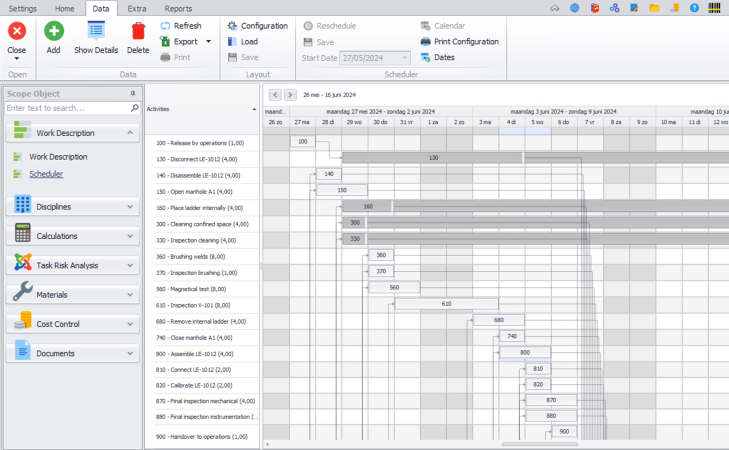Select task bar 610 in Gantt chart
Screen dimensions: 729x450
[446, 304]
